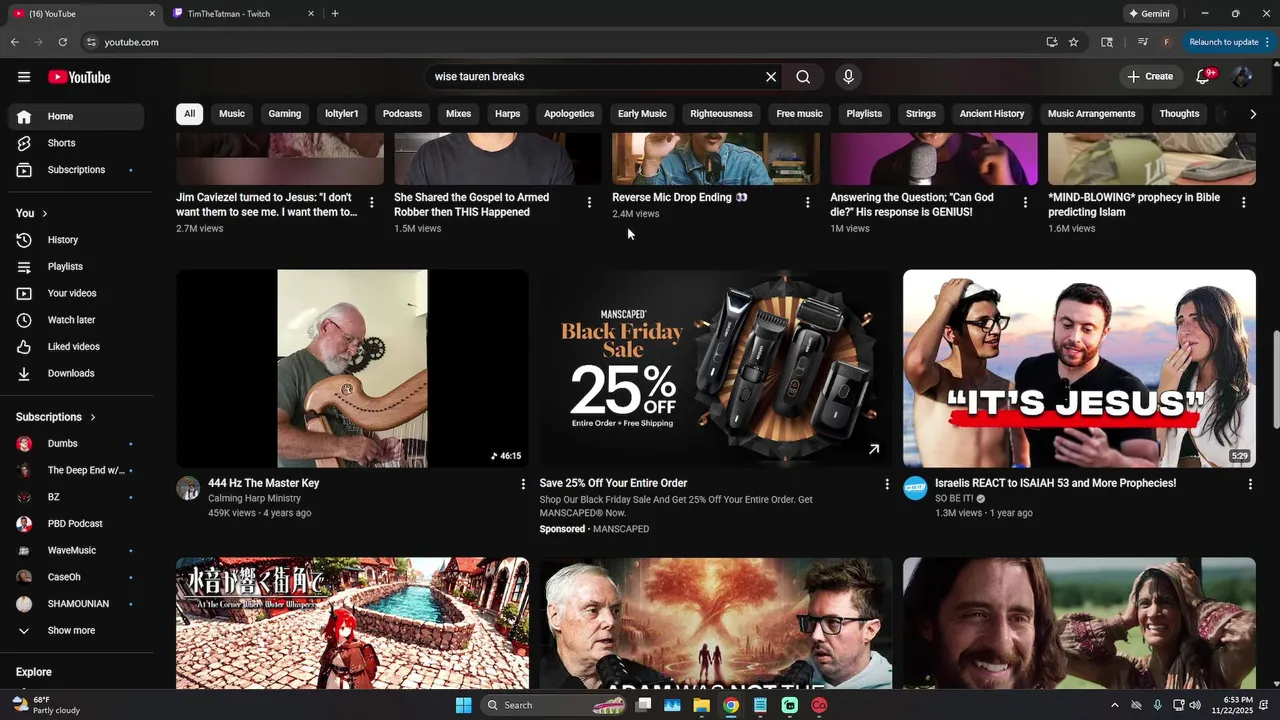Open the 444 Hz harp video thumbnail
1280x720 pixels.
(x=352, y=368)
